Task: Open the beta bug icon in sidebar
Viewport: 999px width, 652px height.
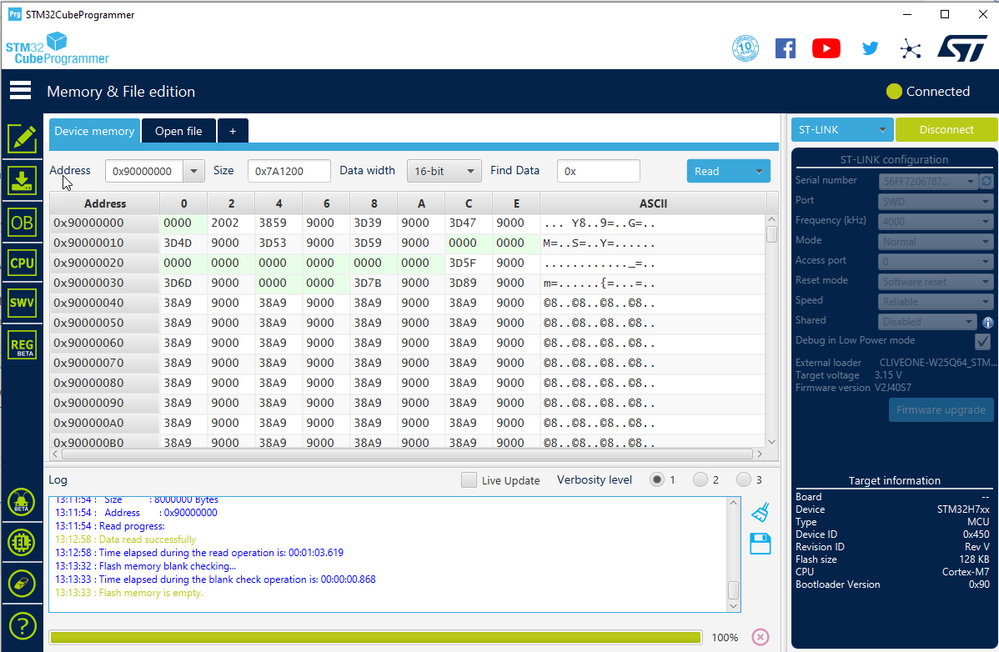Action: click(x=22, y=502)
